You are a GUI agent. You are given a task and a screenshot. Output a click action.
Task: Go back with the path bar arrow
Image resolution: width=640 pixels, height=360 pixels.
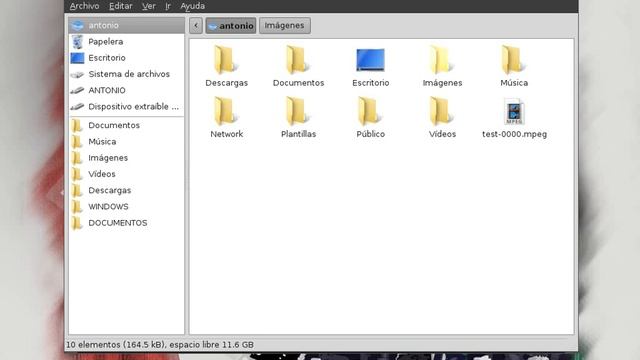pos(196,26)
